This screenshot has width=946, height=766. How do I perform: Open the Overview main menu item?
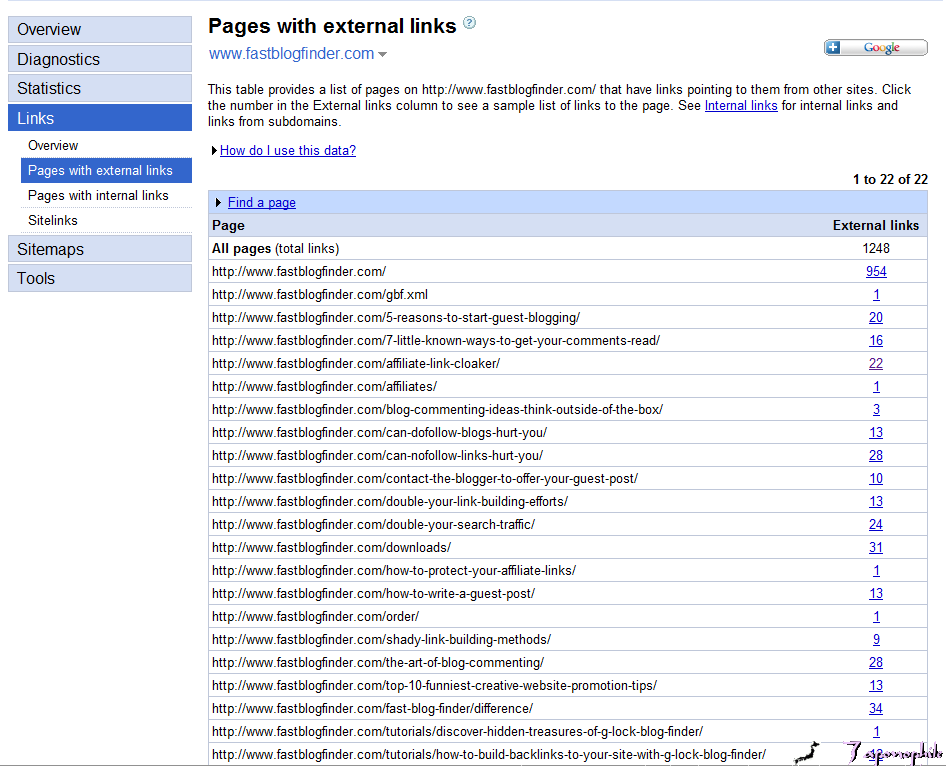point(100,30)
